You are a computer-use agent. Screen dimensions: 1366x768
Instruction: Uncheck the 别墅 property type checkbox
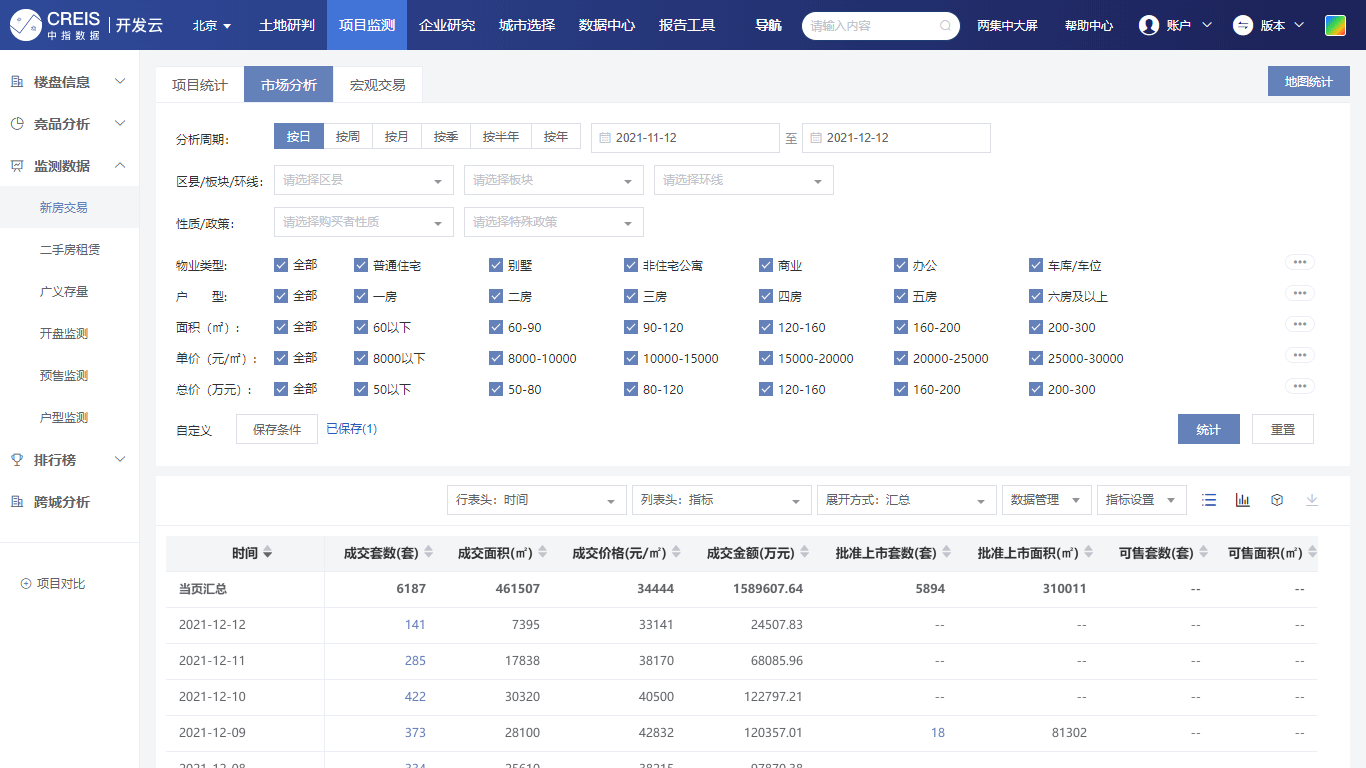pos(496,265)
